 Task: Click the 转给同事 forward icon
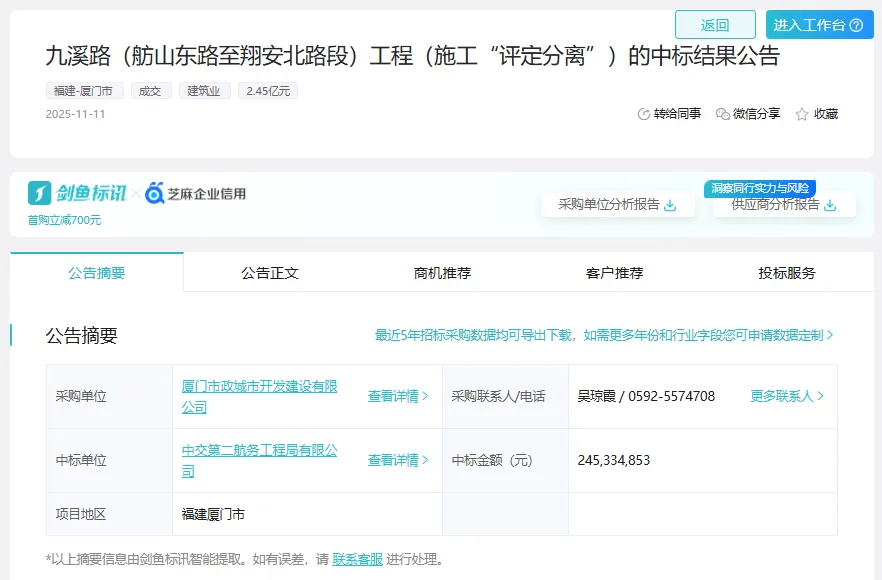[x=644, y=114]
